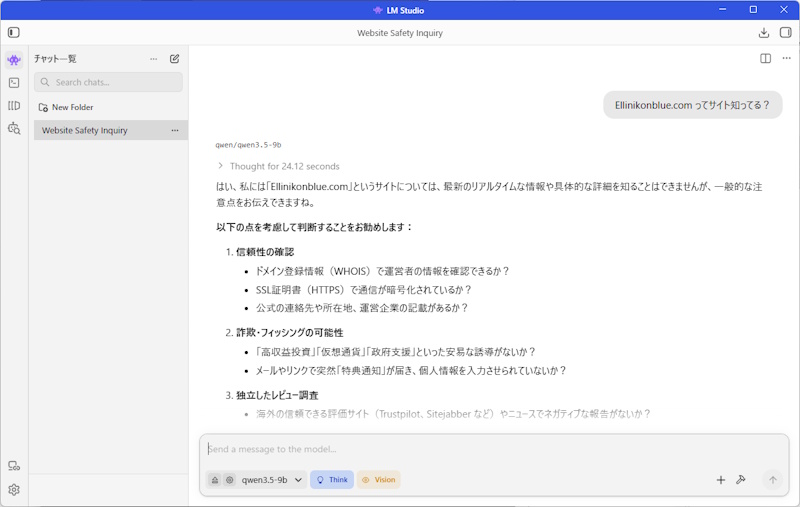Open the Chat view from the sidebar
800x507 pixels.
pos(14,60)
